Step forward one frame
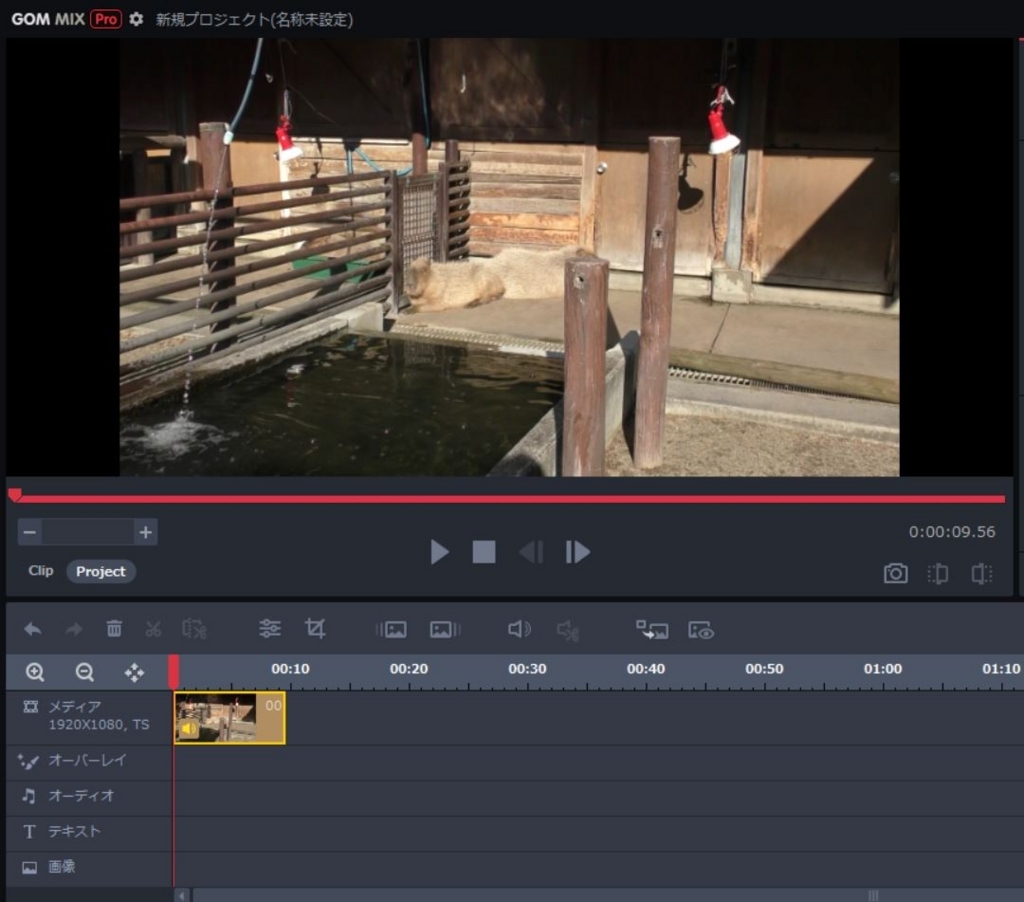1024x902 pixels. (x=577, y=552)
